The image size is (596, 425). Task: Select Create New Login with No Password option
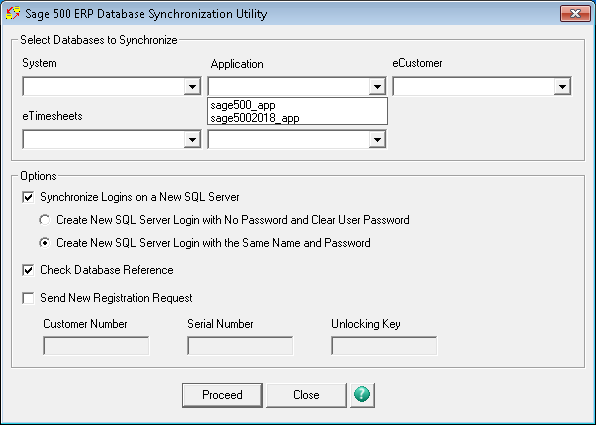[45, 220]
